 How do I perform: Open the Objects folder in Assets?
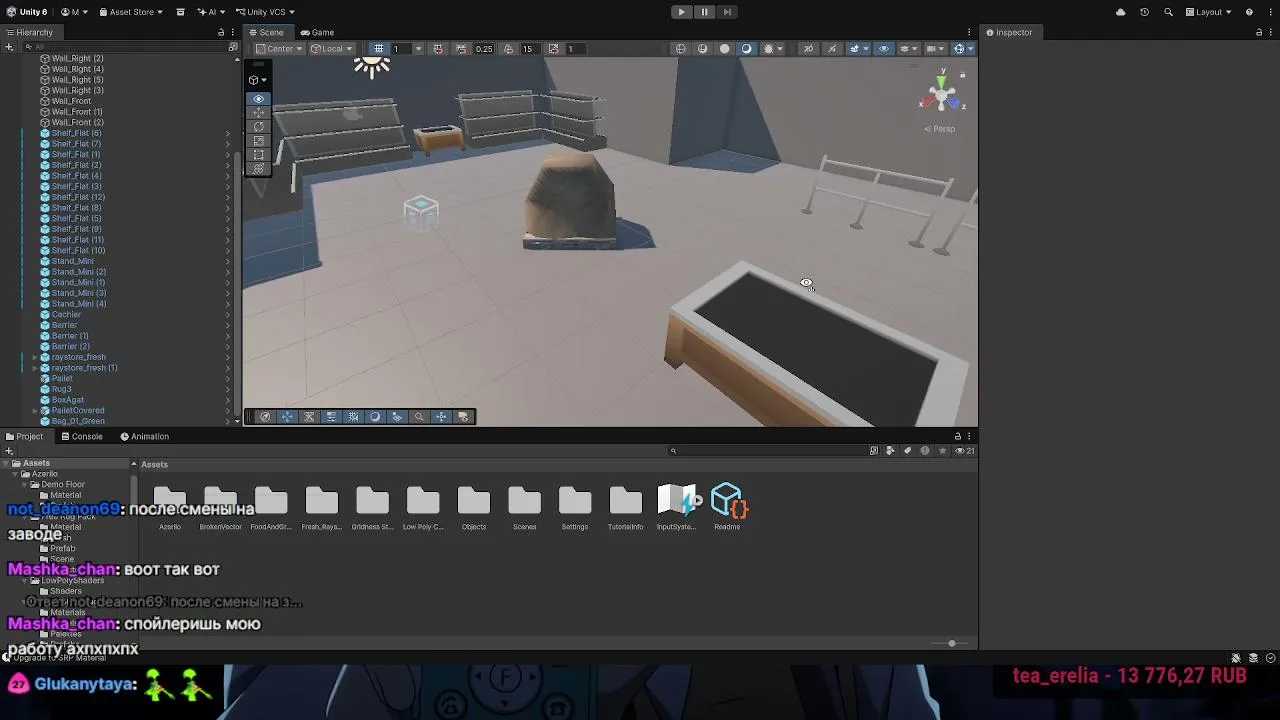pos(474,508)
